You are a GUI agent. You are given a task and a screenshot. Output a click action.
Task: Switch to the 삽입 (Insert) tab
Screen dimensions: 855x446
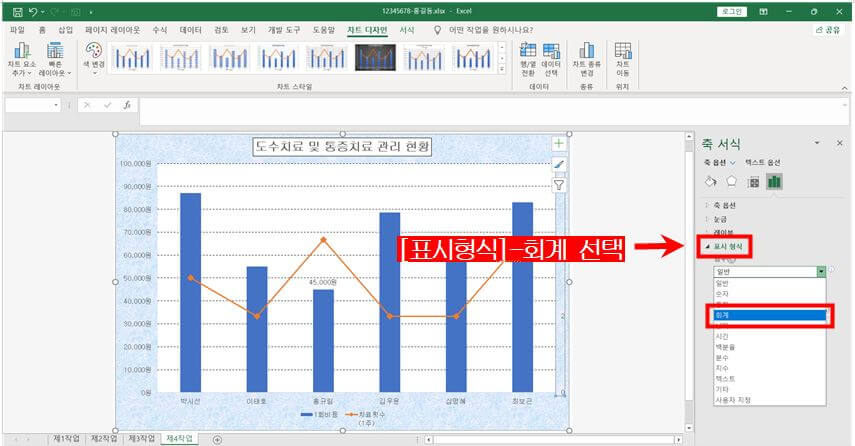coord(65,31)
